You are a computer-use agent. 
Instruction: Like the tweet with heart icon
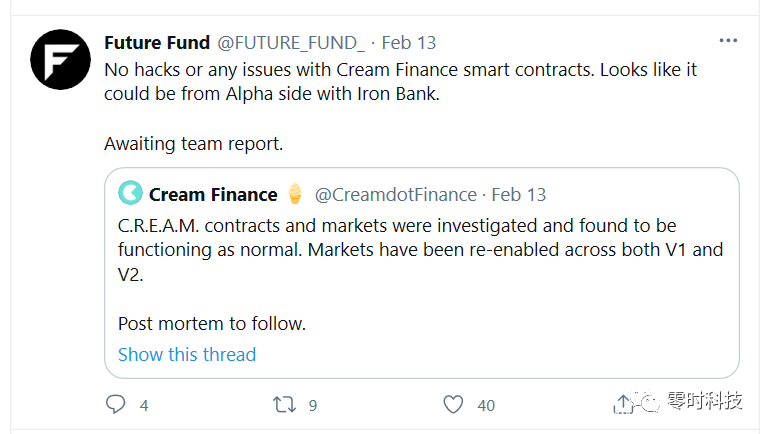click(x=453, y=405)
